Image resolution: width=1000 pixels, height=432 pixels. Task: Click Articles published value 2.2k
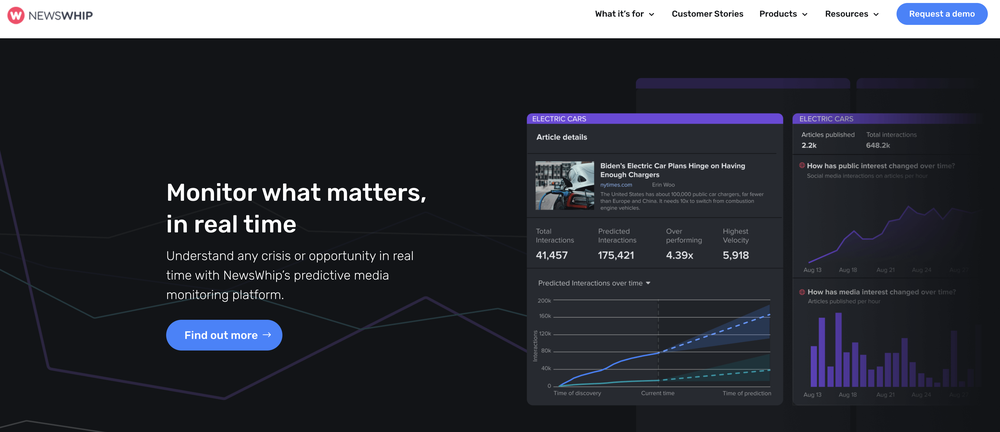tap(809, 145)
